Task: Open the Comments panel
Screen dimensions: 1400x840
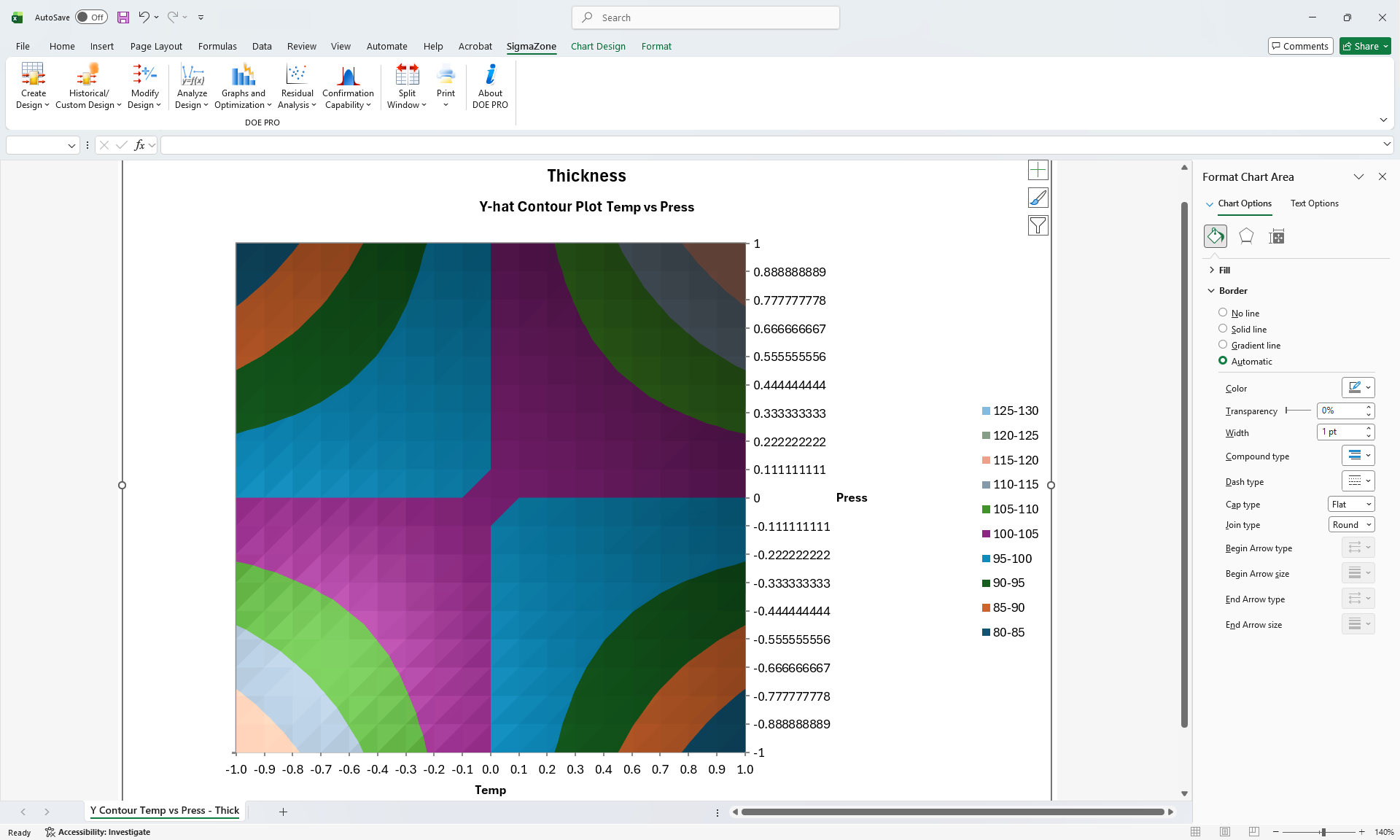Action: tap(1300, 45)
